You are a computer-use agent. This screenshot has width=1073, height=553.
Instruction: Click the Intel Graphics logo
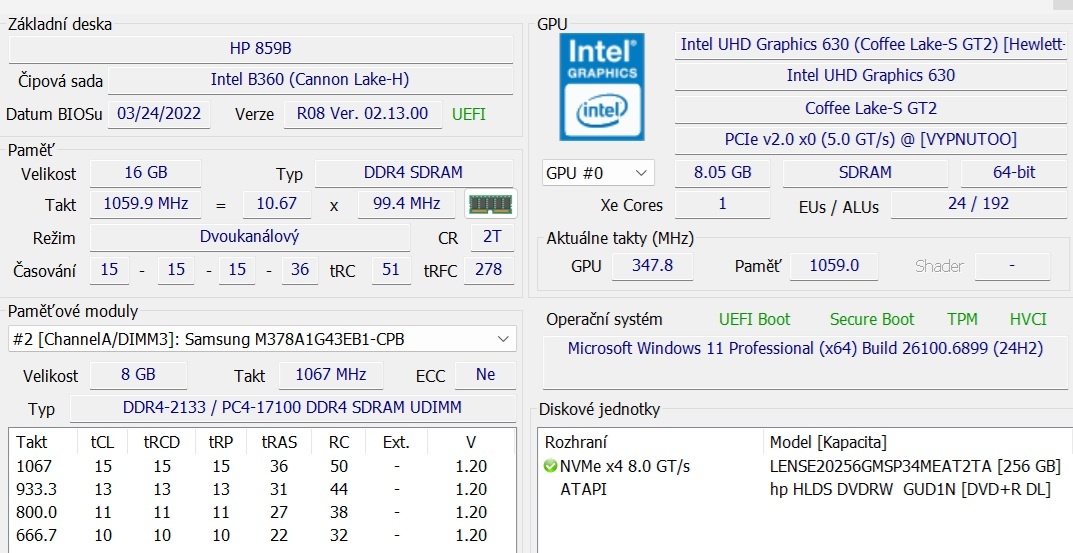[601, 86]
